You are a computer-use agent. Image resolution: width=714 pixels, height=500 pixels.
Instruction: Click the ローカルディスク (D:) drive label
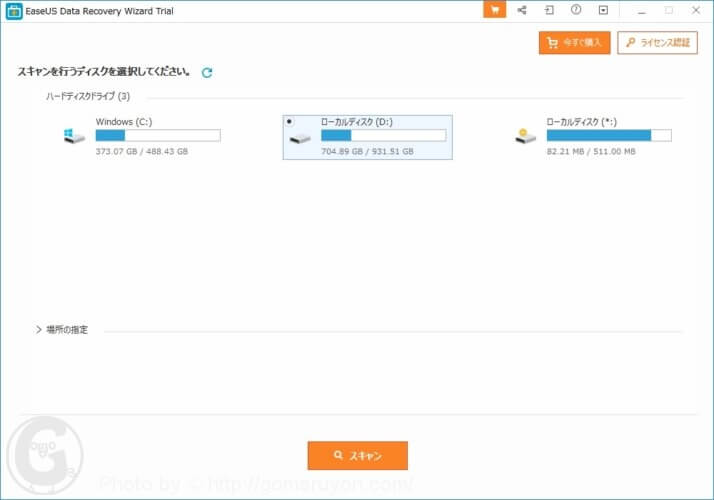point(357,122)
